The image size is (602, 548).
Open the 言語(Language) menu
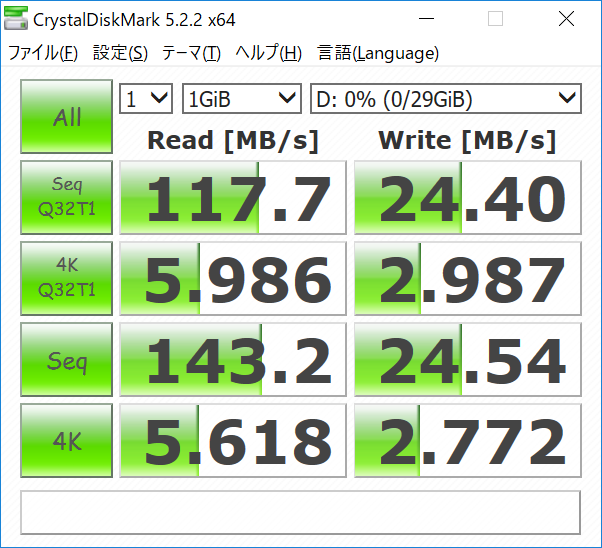pos(378,53)
